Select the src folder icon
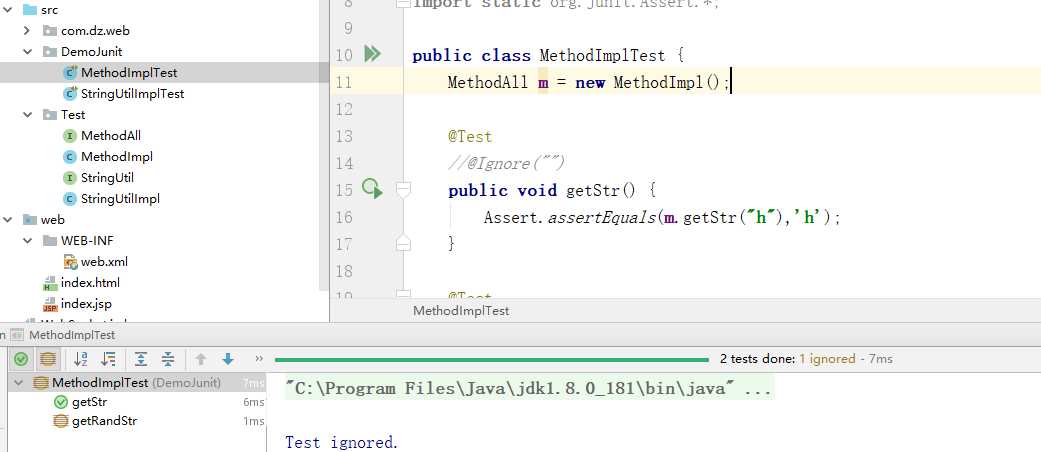The image size is (1041, 452). pos(29,10)
